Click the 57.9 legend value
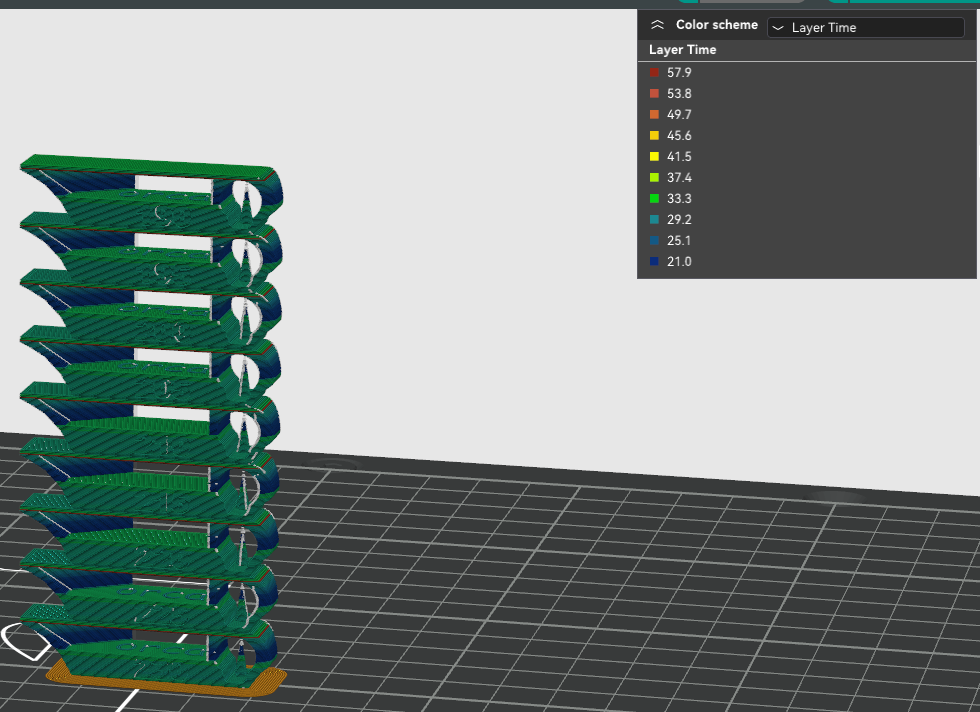The image size is (980, 712). pos(679,73)
